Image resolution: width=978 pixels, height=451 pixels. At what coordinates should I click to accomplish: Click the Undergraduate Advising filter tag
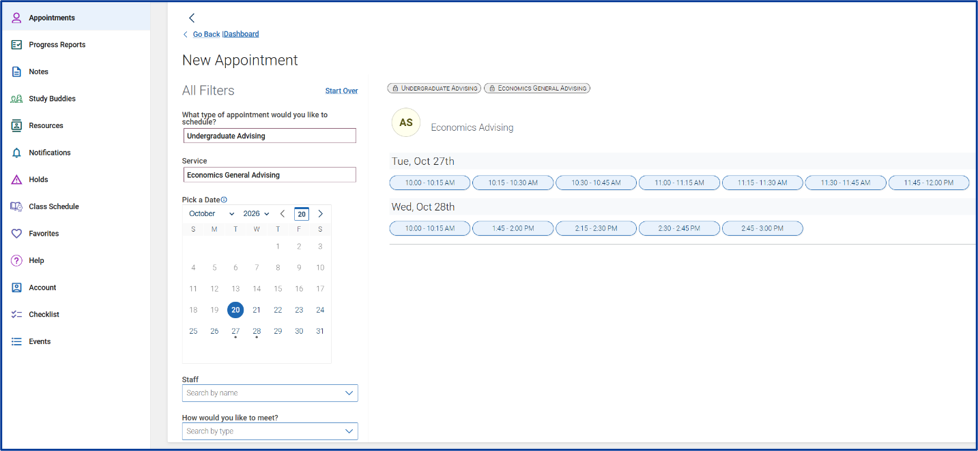pyautogui.click(x=433, y=89)
